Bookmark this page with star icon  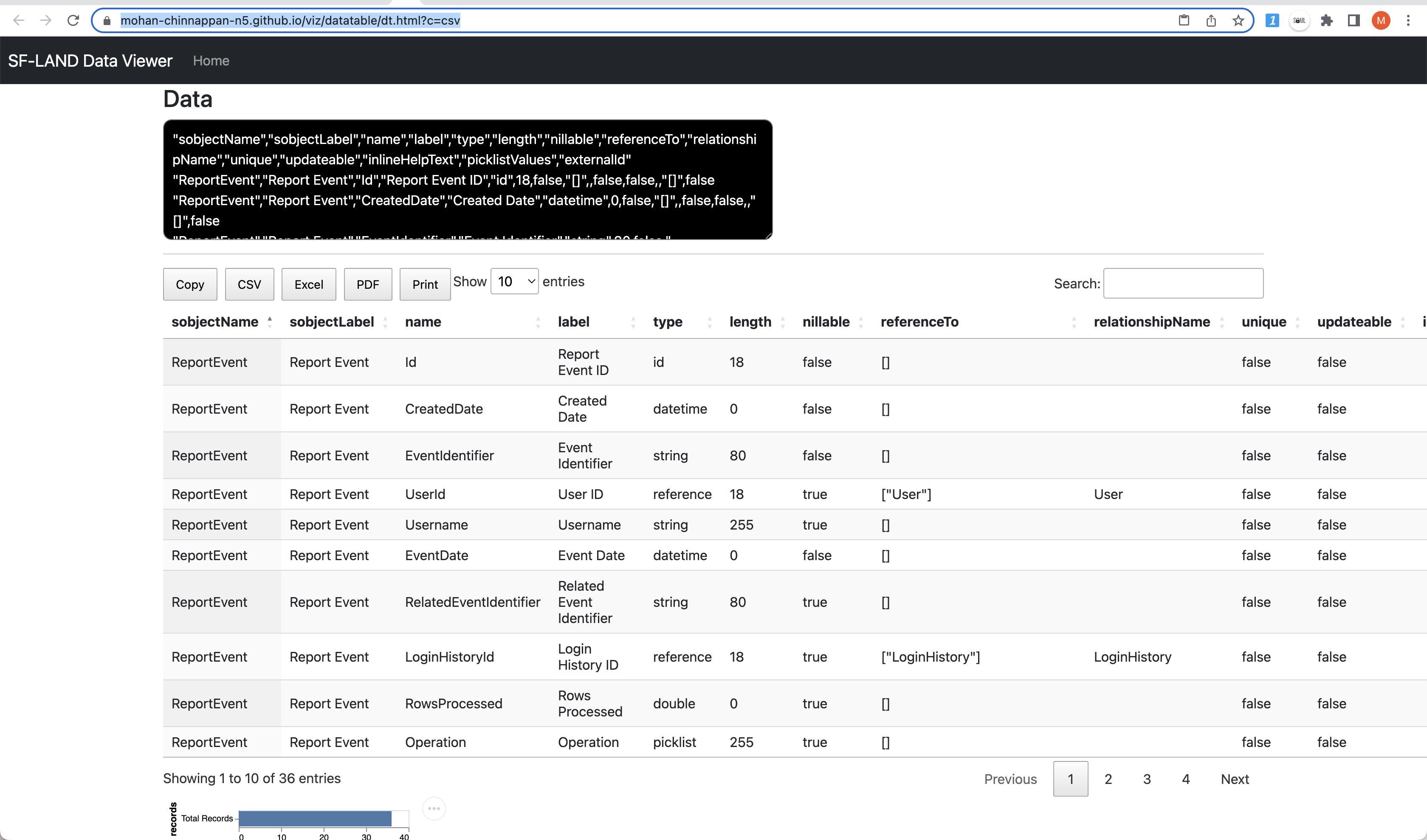1238,20
